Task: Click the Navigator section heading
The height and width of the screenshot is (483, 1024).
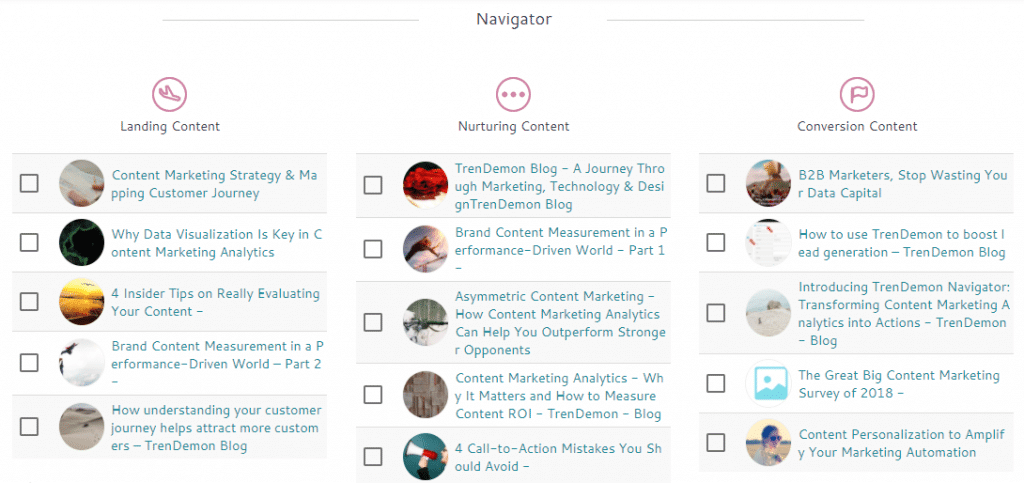Action: pos(513,19)
